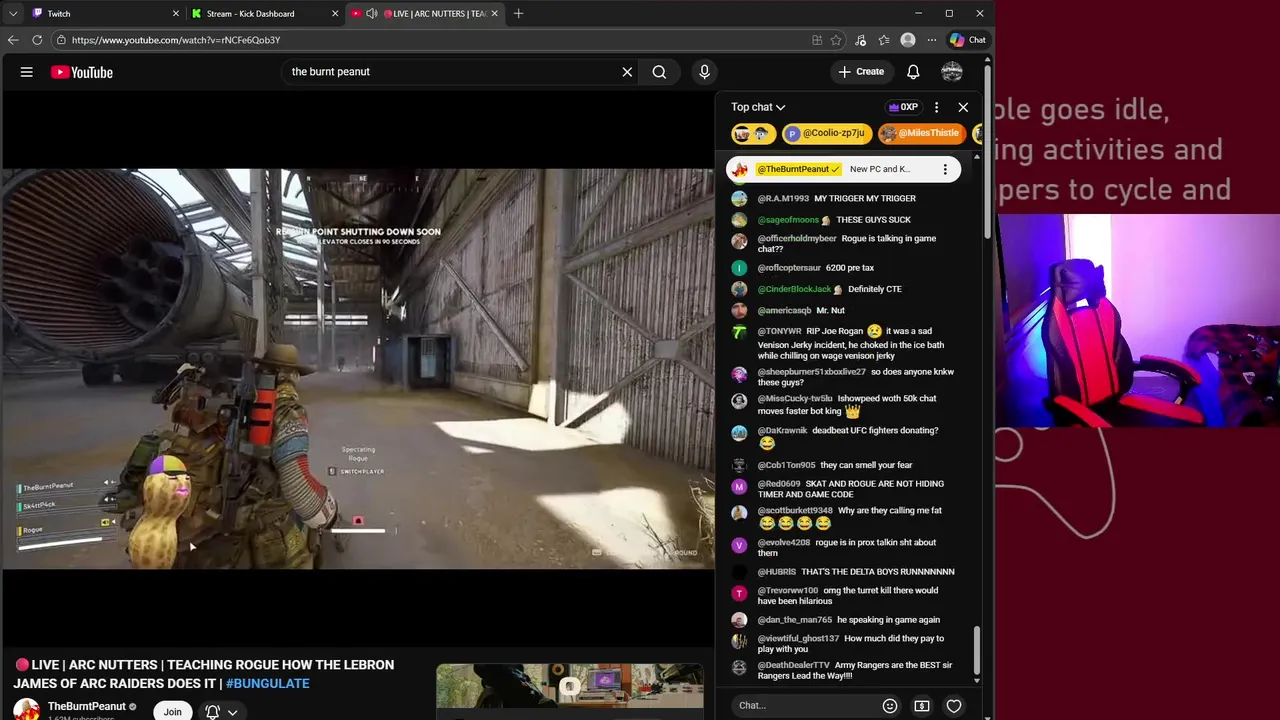Open the emoji picker in chat

(890, 706)
